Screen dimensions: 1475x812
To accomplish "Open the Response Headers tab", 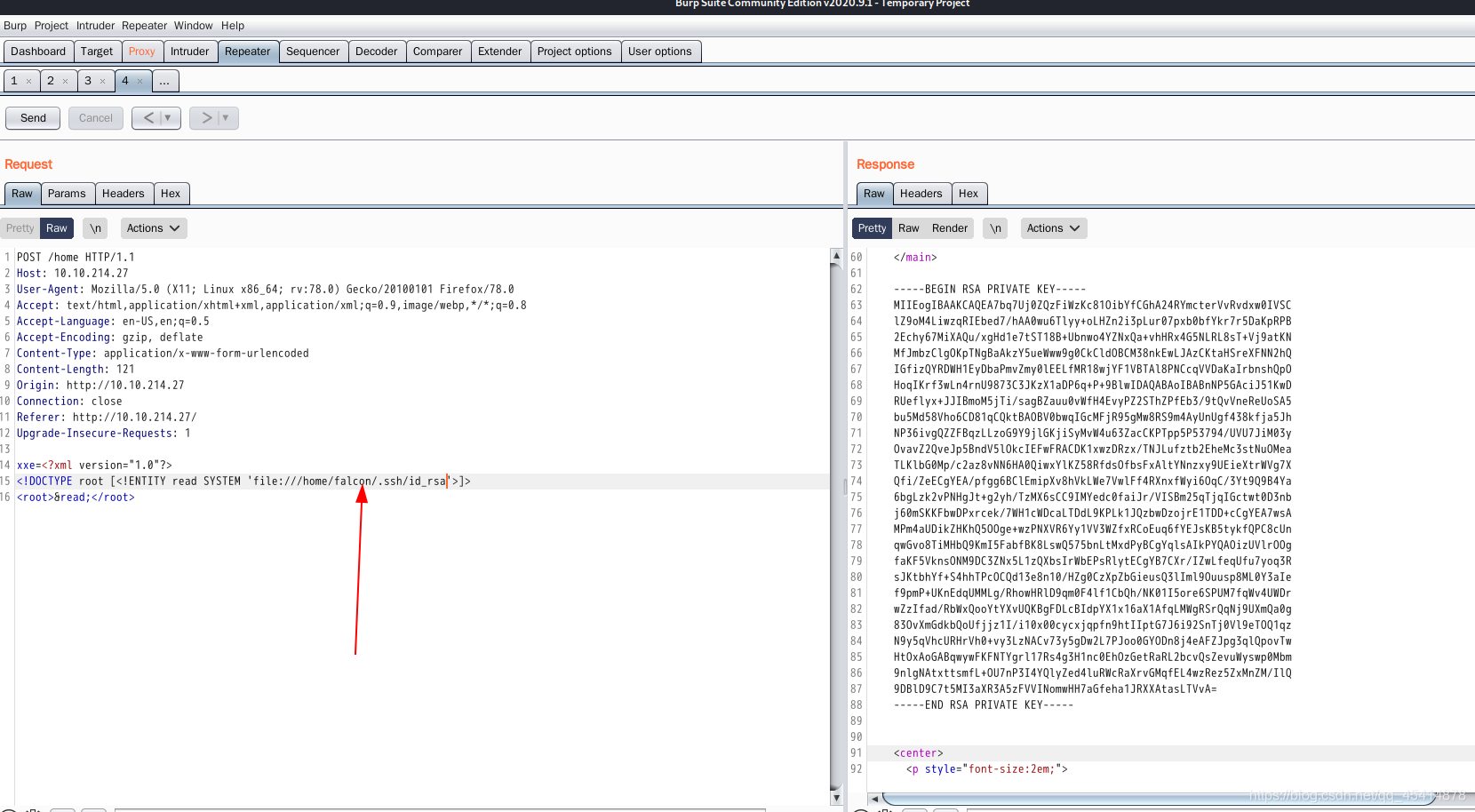I will pos(921,194).
